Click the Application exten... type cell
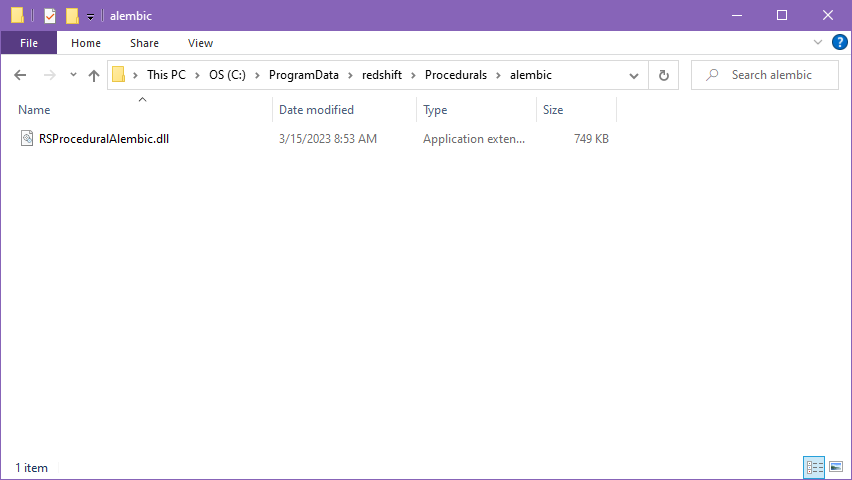Viewport: 852px width, 480px height. (x=474, y=139)
